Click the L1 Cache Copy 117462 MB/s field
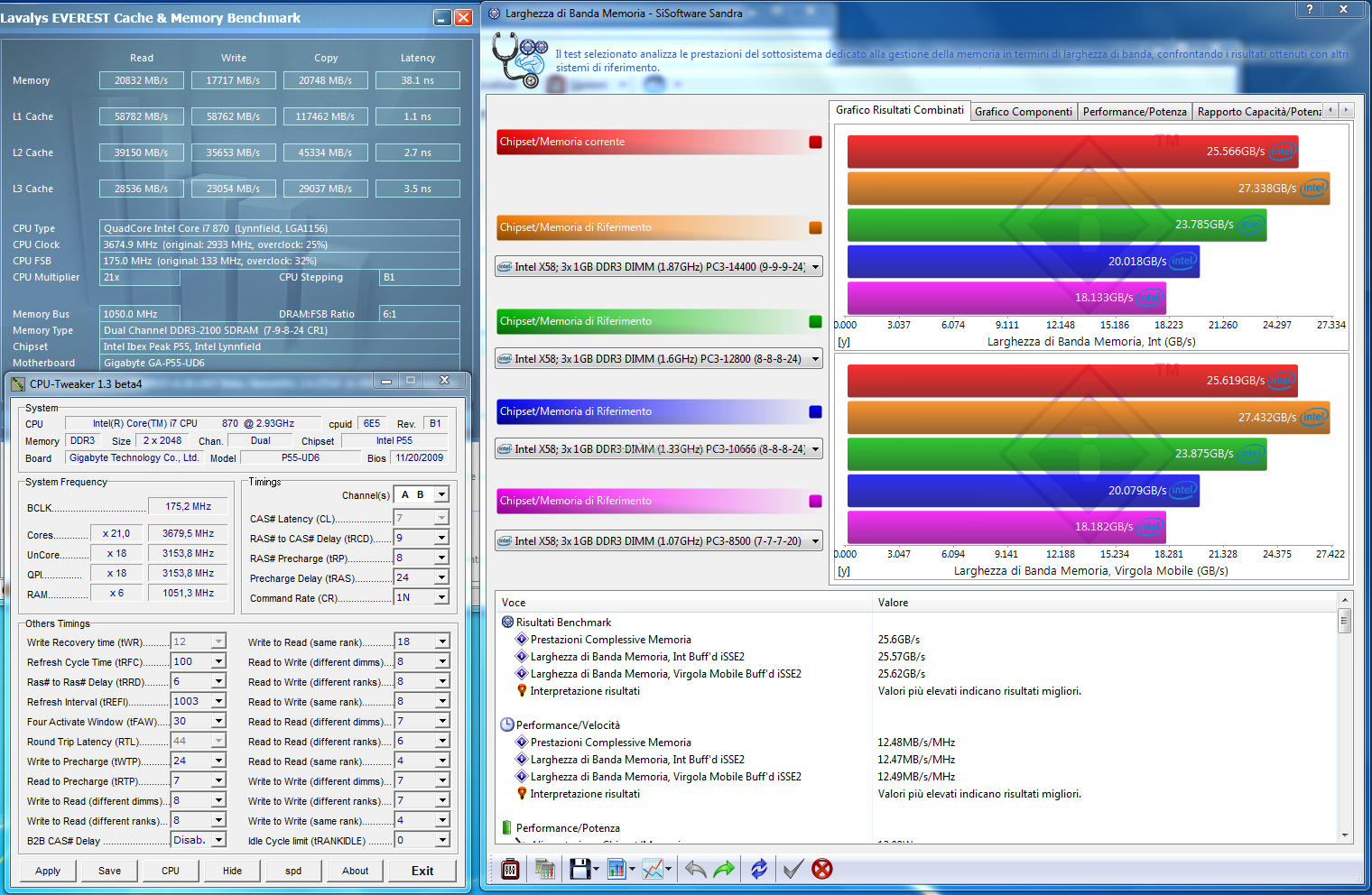This screenshot has height=895, width=1372. click(x=326, y=116)
